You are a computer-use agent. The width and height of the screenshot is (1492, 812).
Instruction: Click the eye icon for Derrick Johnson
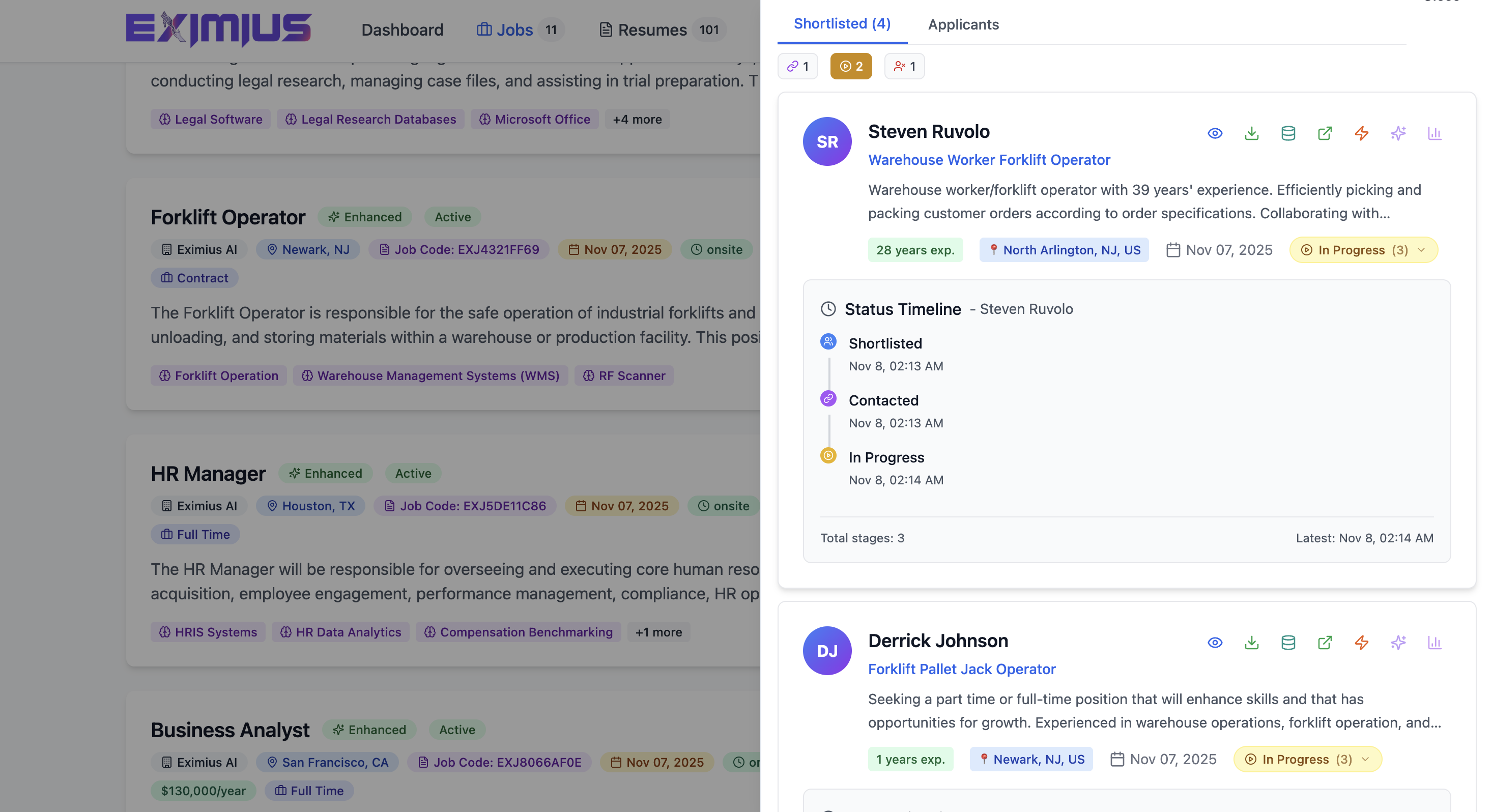tap(1215, 643)
